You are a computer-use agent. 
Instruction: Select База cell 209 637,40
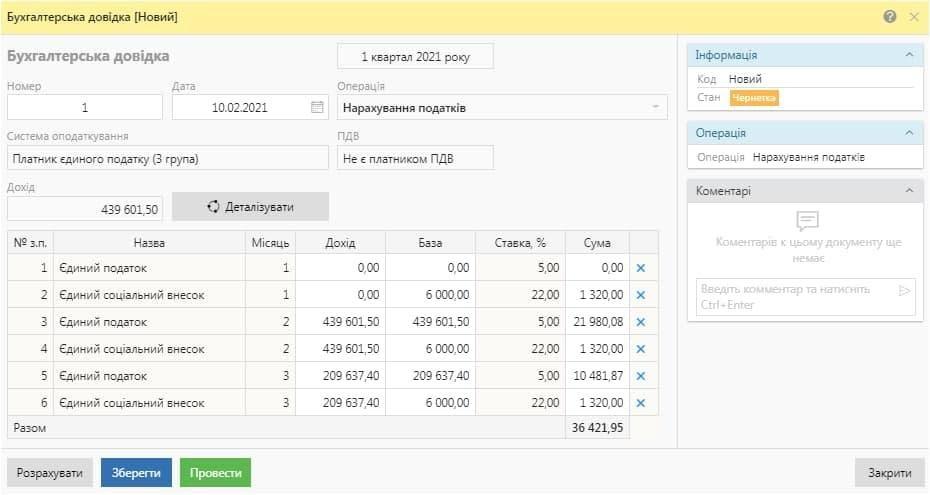point(430,376)
